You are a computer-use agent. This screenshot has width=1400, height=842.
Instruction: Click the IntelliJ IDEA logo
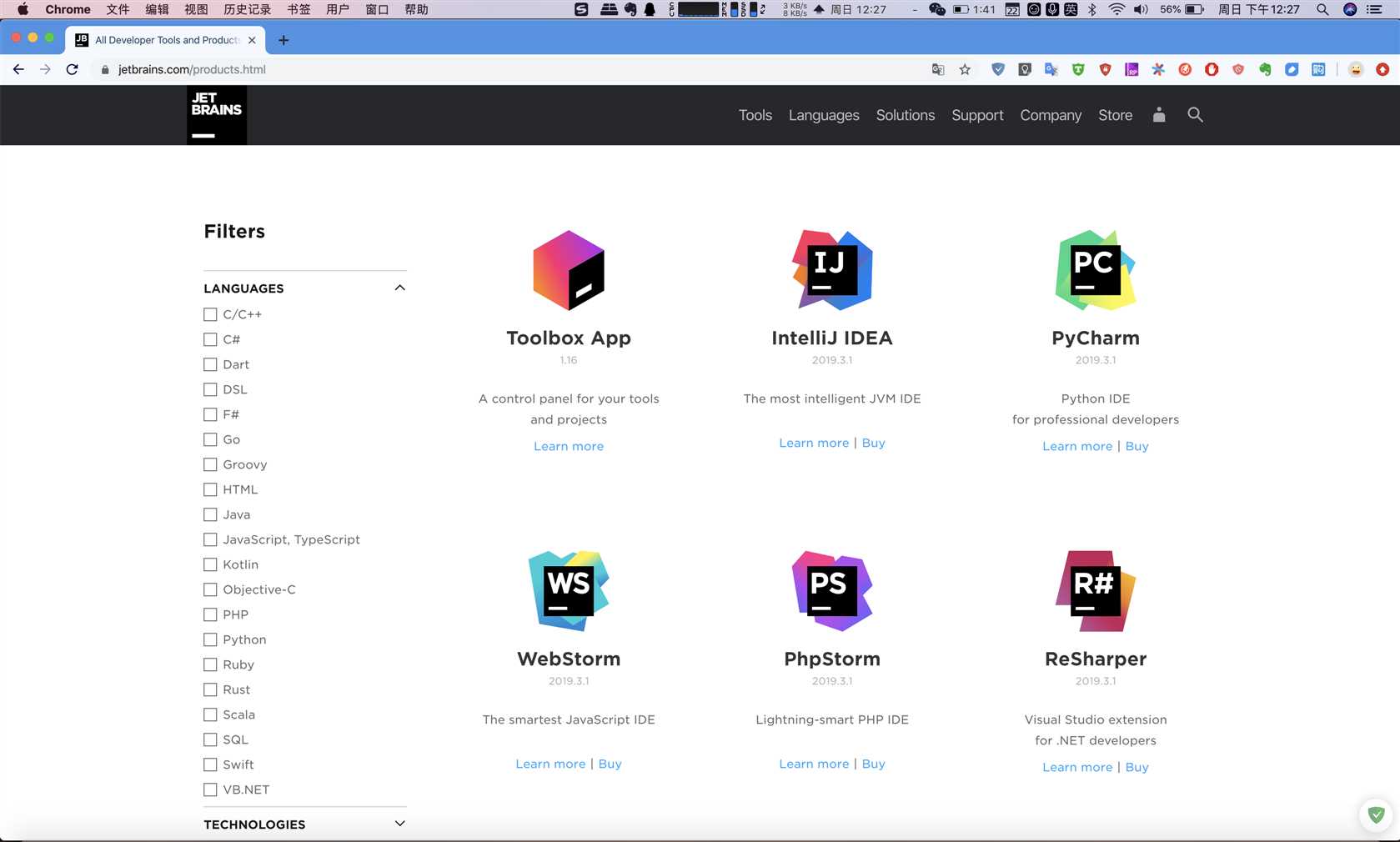[832, 270]
